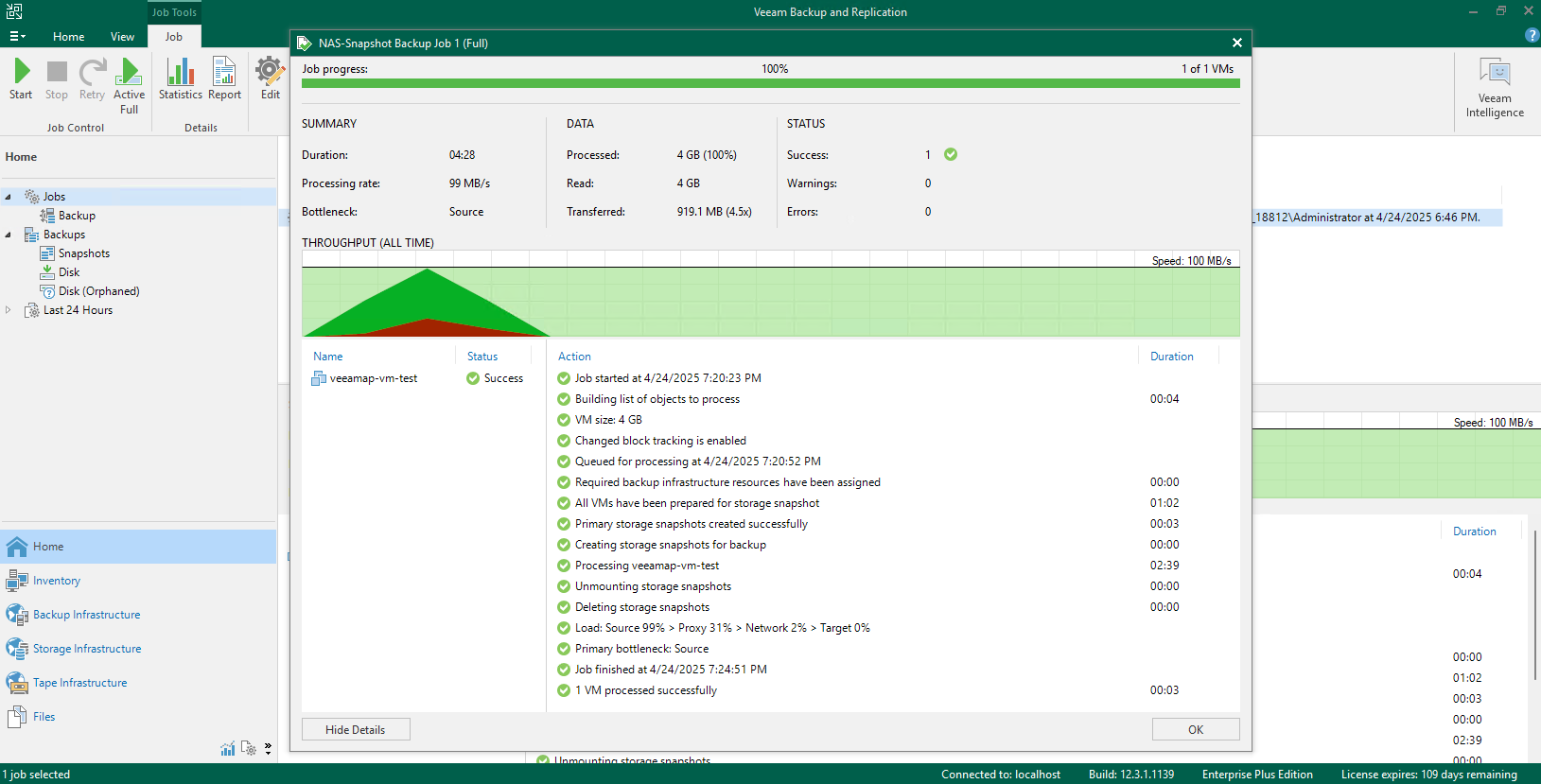This screenshot has width=1541, height=784.
Task: Click 'Connected to: localhost' status text
Action: (1001, 775)
